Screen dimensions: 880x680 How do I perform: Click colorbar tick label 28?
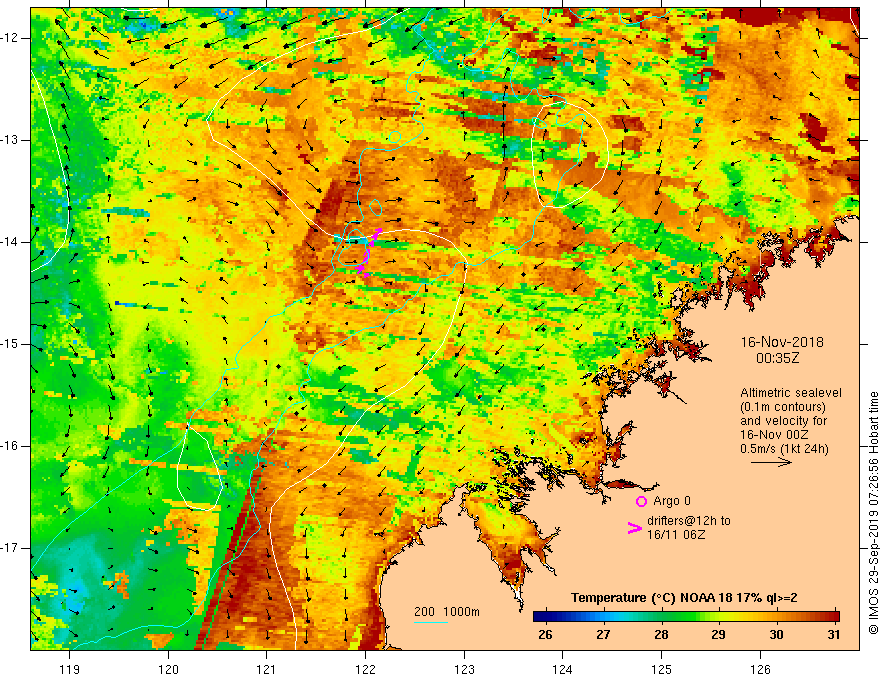661,635
